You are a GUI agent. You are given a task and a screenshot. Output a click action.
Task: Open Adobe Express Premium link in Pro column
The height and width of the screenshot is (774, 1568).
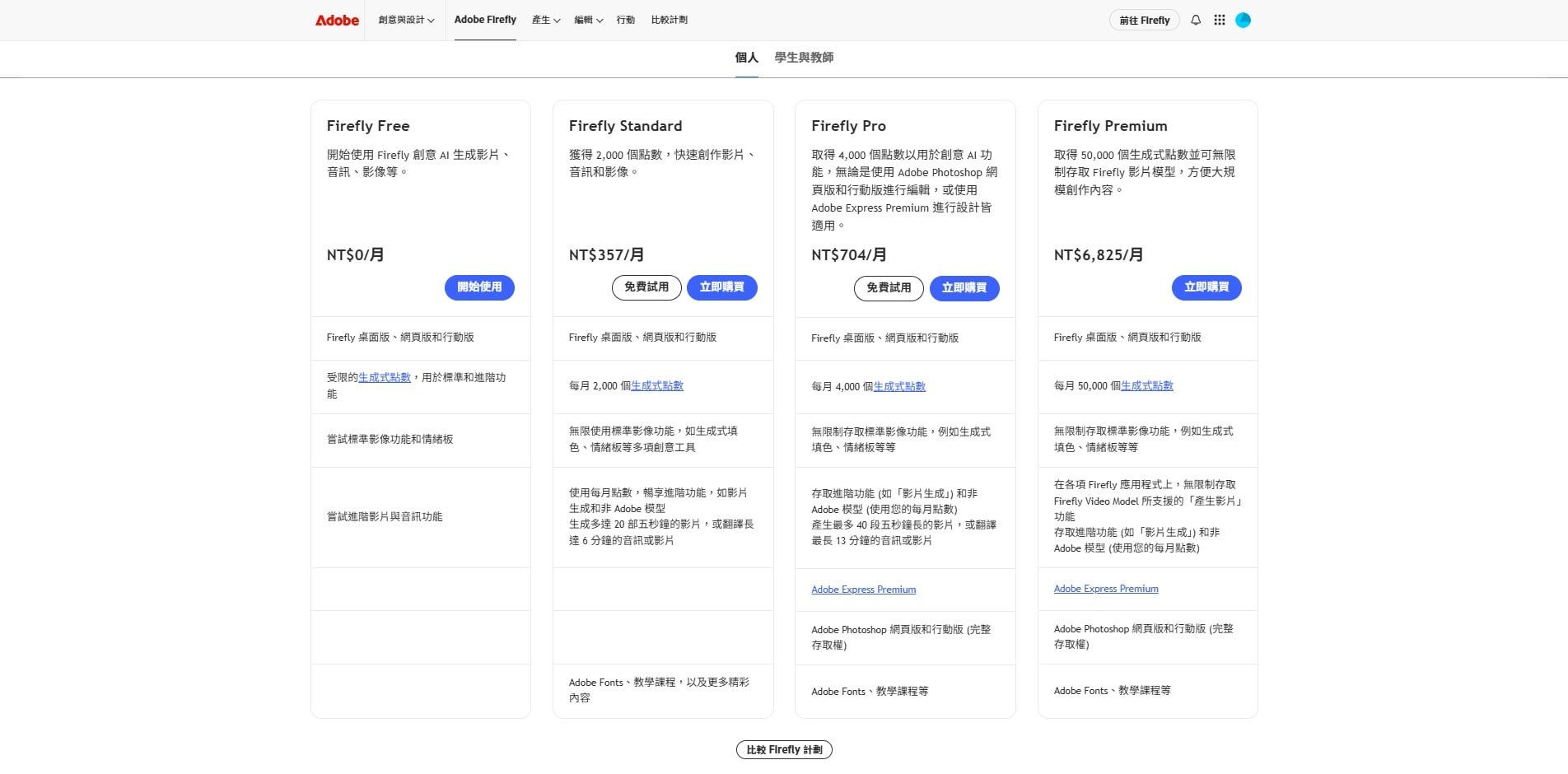pos(863,590)
